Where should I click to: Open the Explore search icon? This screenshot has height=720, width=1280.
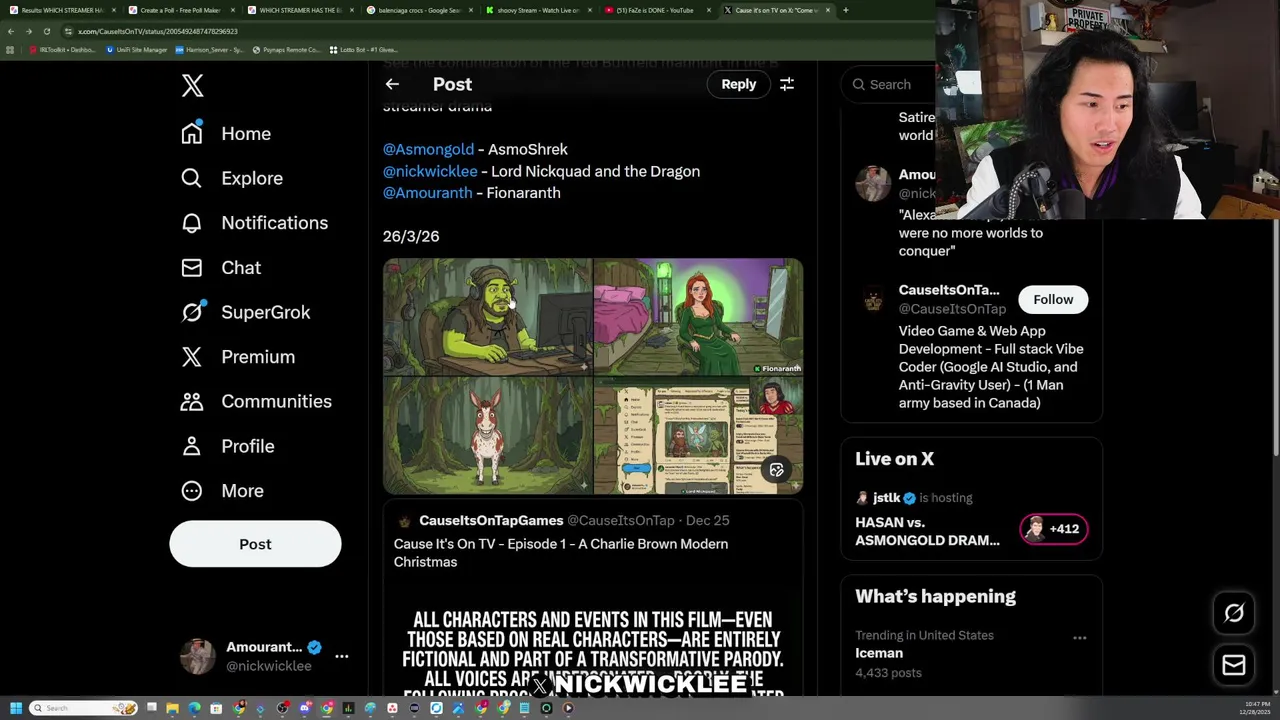click(x=191, y=178)
